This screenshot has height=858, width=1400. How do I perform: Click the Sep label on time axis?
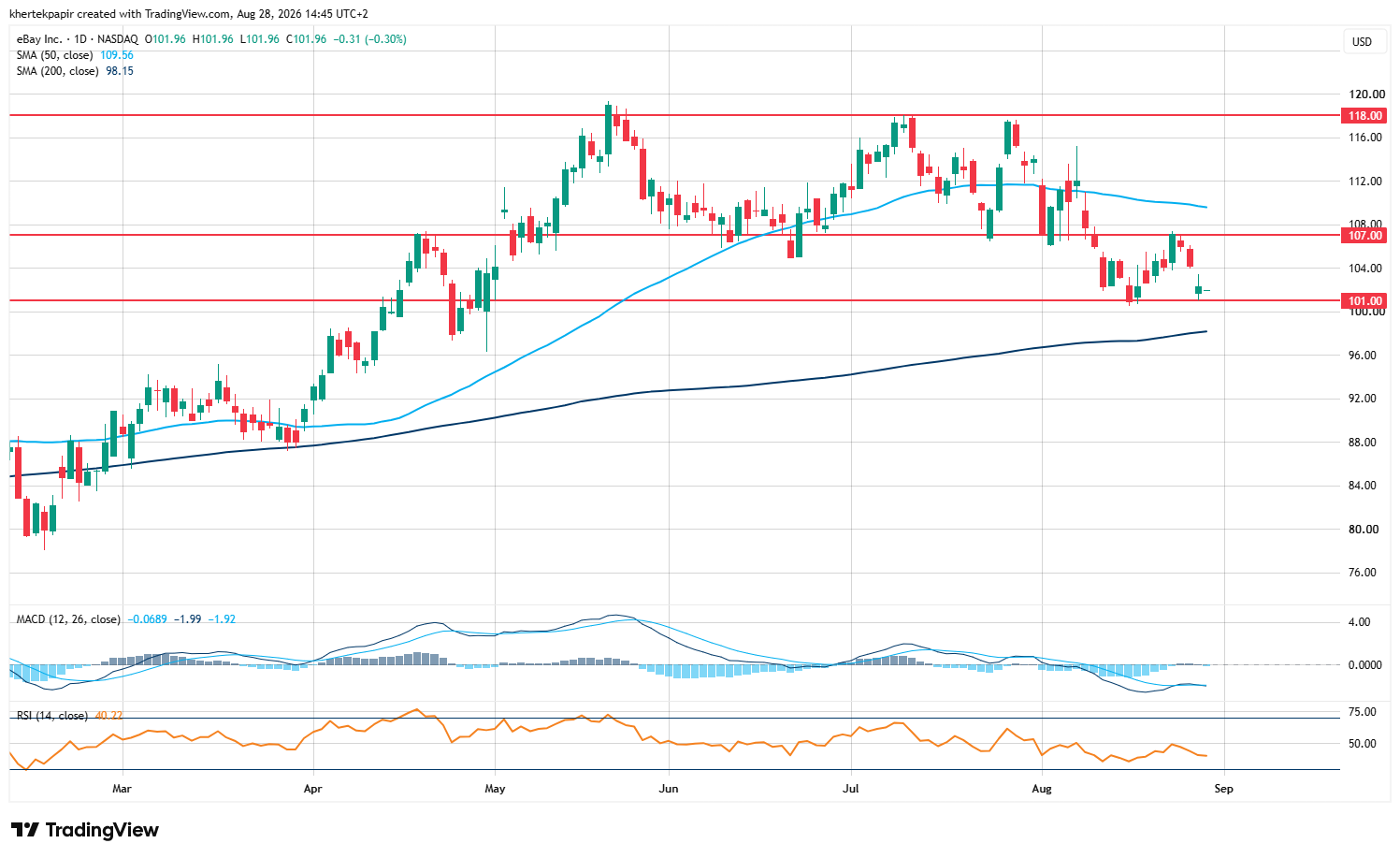(1223, 789)
